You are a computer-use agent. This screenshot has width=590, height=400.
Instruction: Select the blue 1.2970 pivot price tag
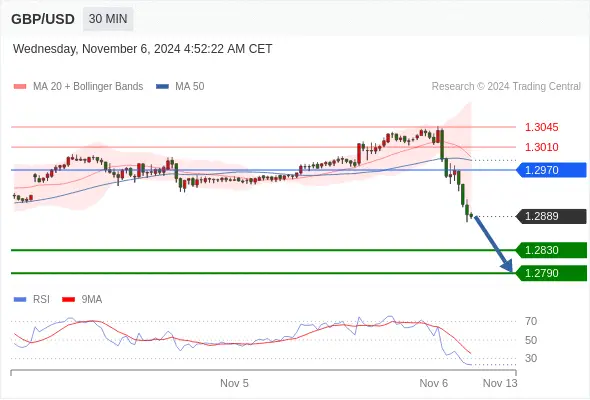551,170
